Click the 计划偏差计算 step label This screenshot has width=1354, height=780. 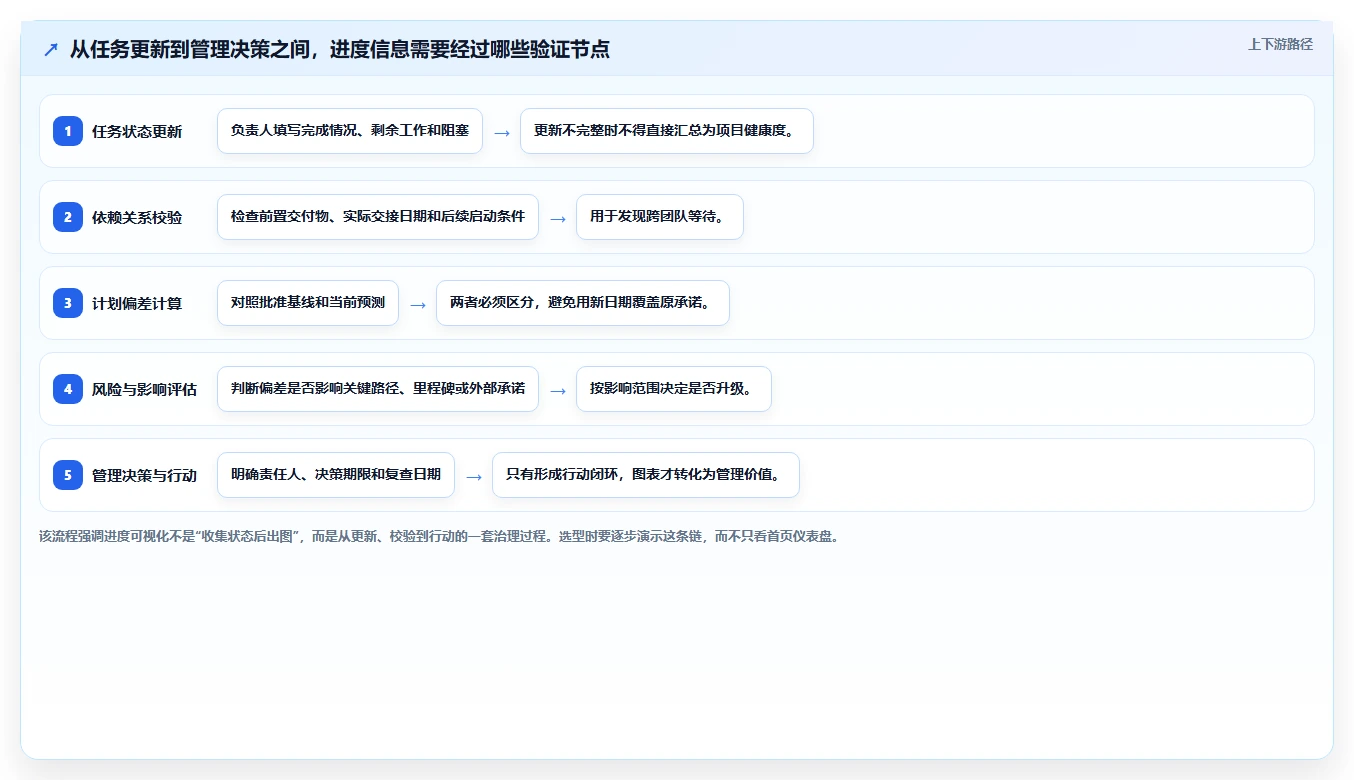click(x=137, y=303)
